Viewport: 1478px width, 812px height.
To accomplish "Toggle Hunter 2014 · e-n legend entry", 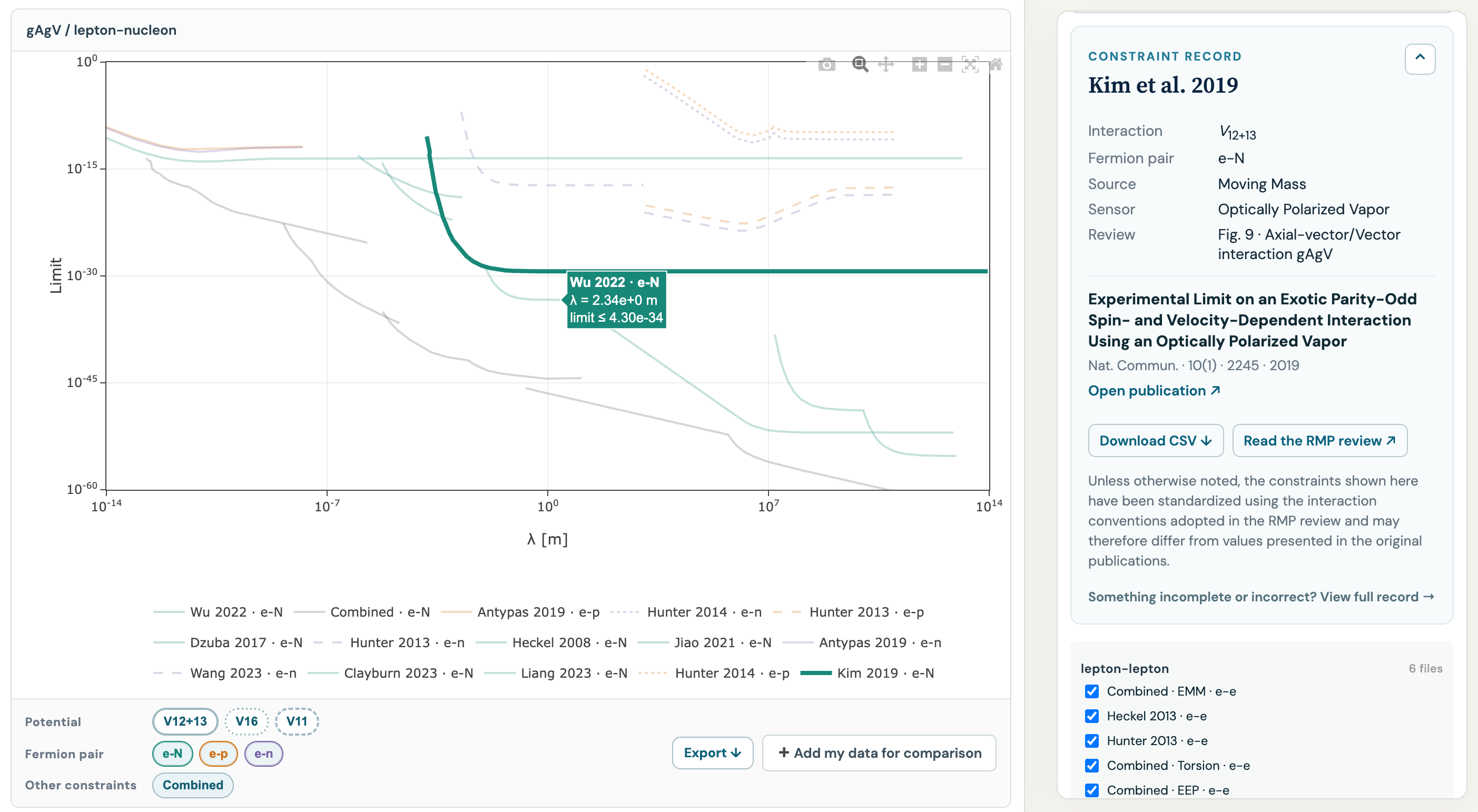I will [x=686, y=612].
